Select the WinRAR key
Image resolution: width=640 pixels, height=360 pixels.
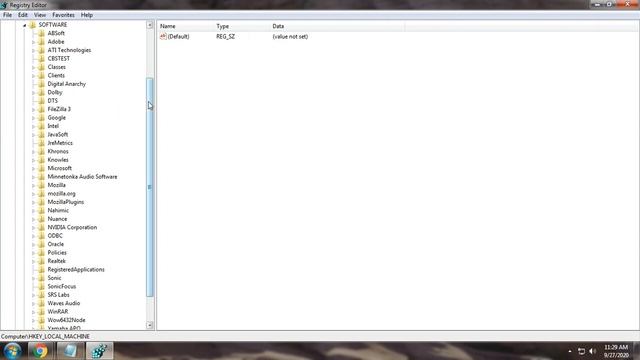tap(58, 312)
